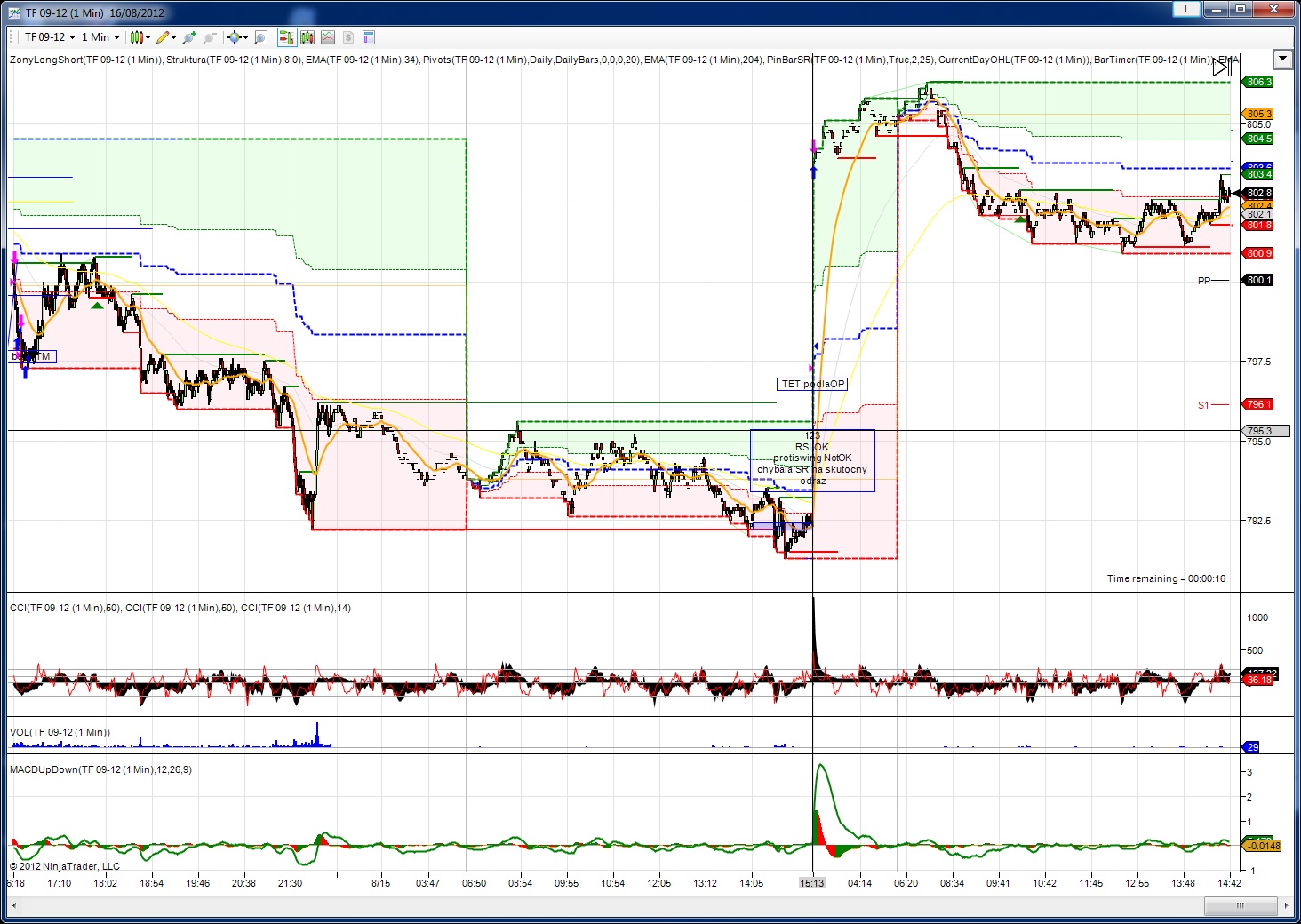Click the 796.1 red S1 price marker

[1257, 404]
